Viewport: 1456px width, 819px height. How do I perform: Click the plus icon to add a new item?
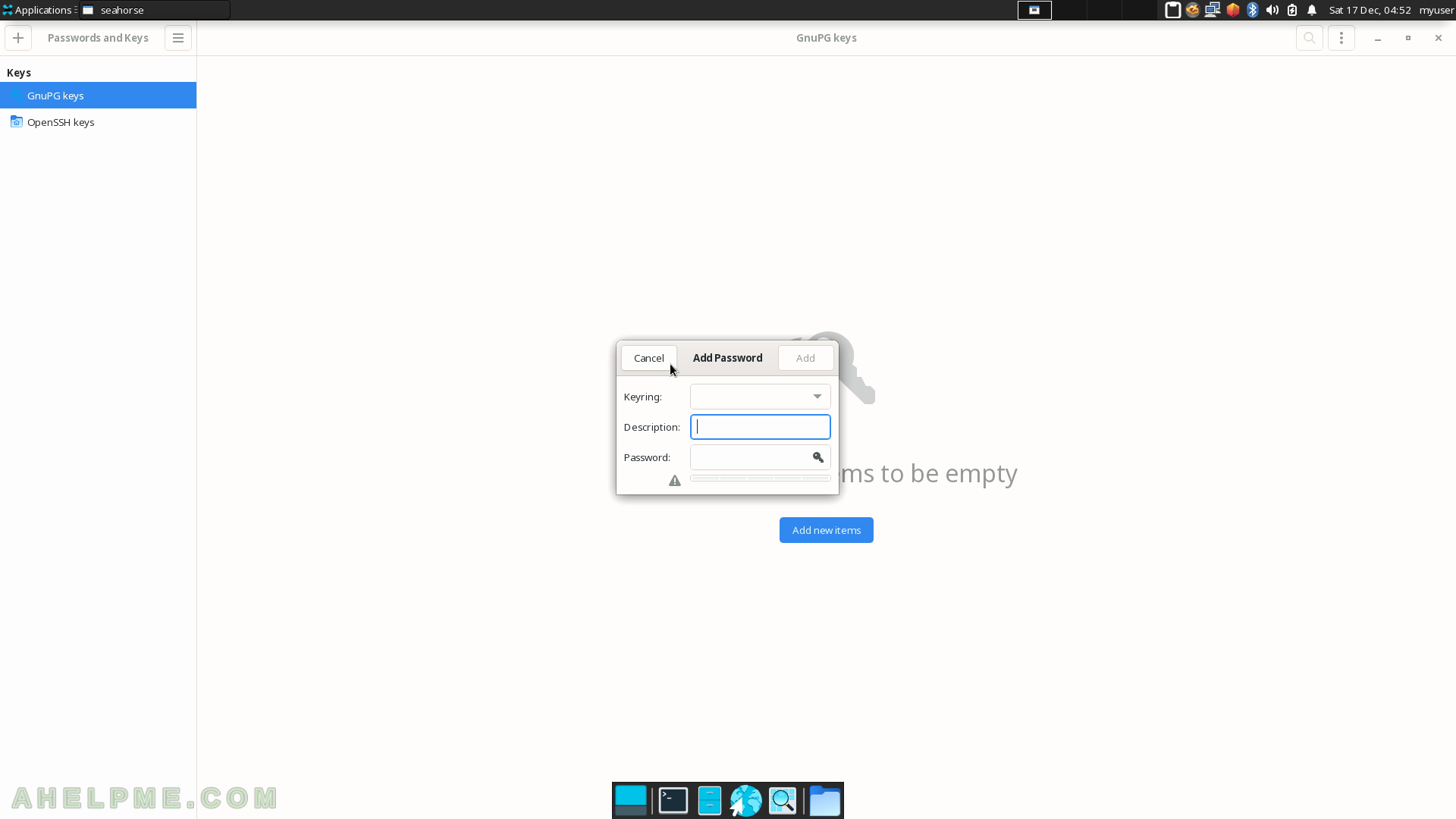18,38
